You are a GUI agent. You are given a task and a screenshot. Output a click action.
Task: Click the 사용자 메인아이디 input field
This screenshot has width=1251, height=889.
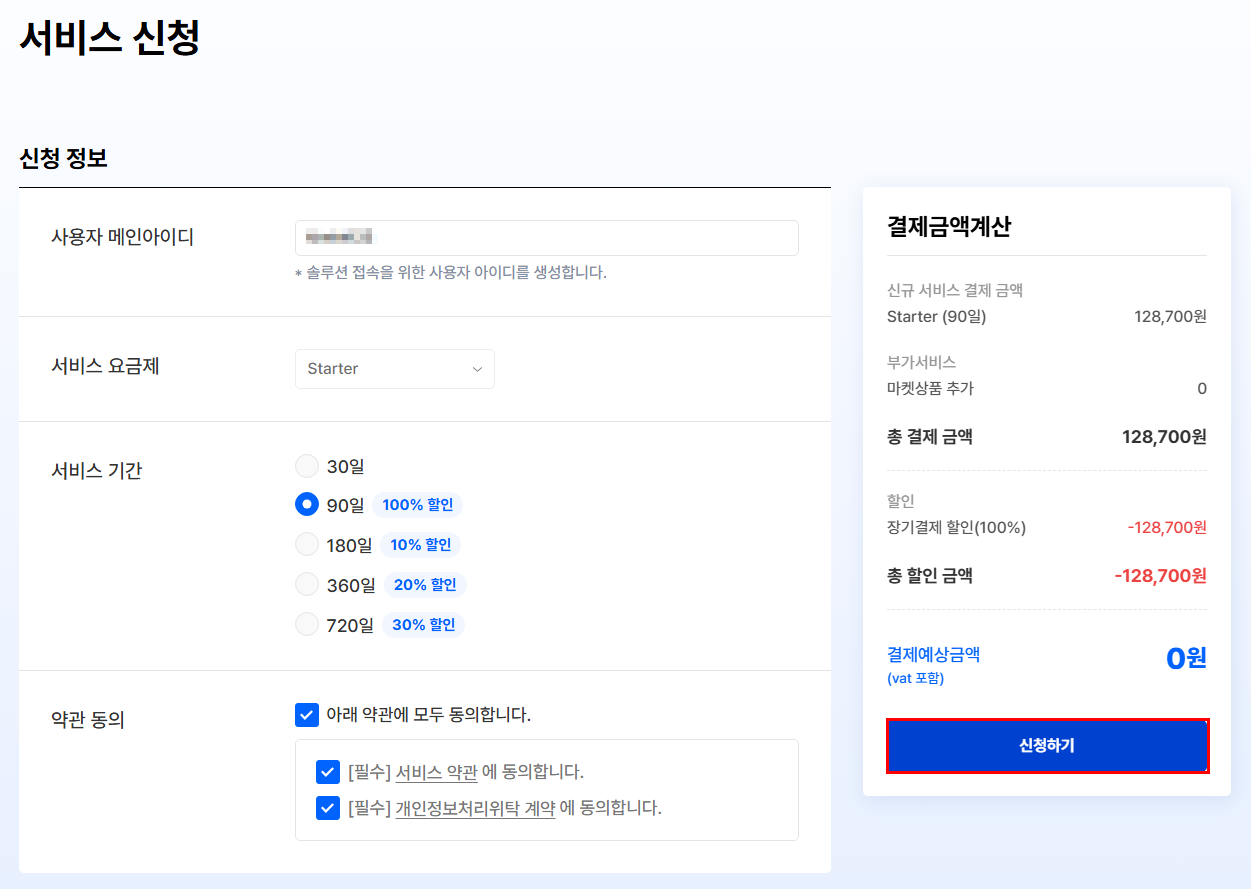[x=546, y=238]
